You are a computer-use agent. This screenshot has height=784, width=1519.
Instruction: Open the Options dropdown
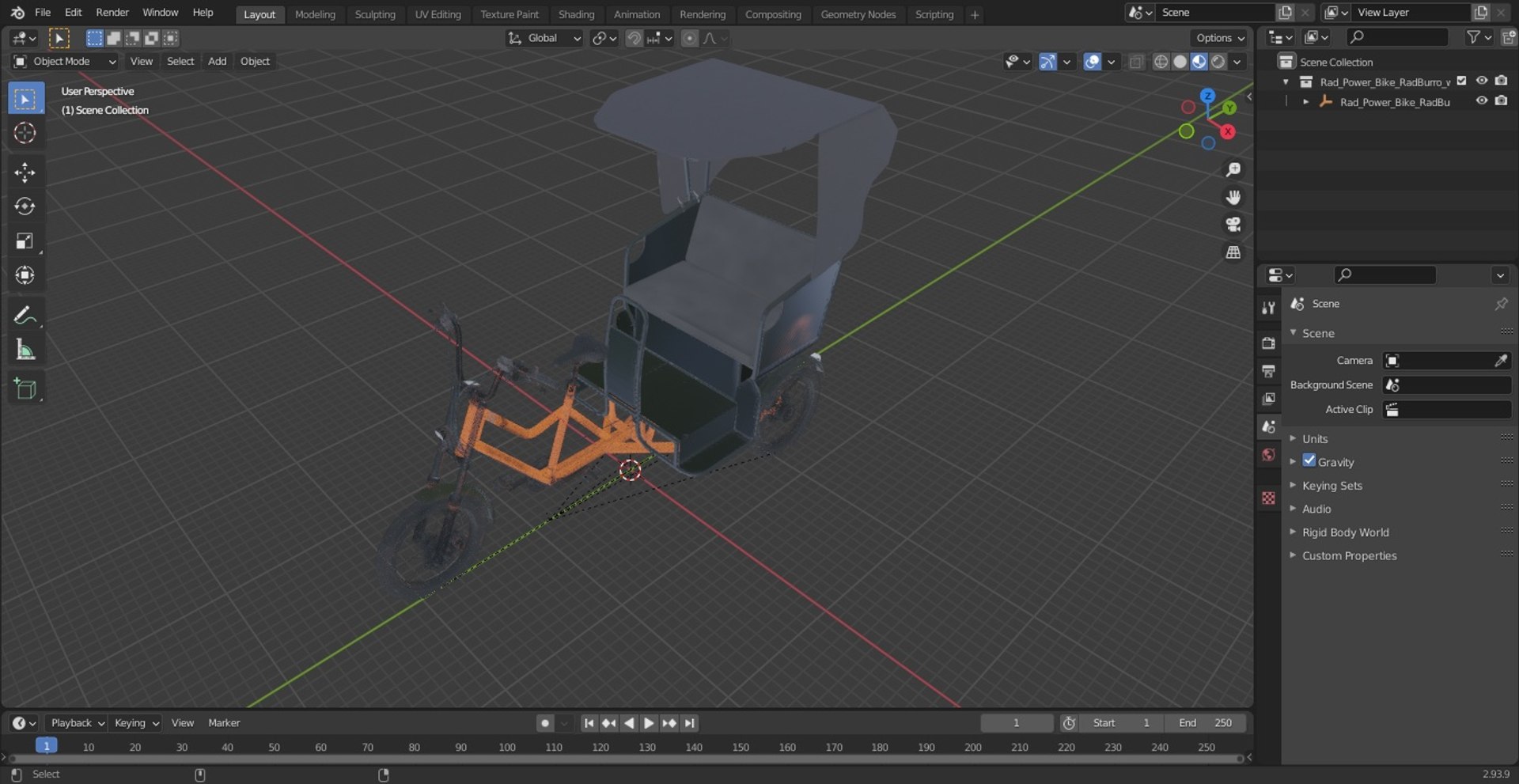tap(1219, 38)
